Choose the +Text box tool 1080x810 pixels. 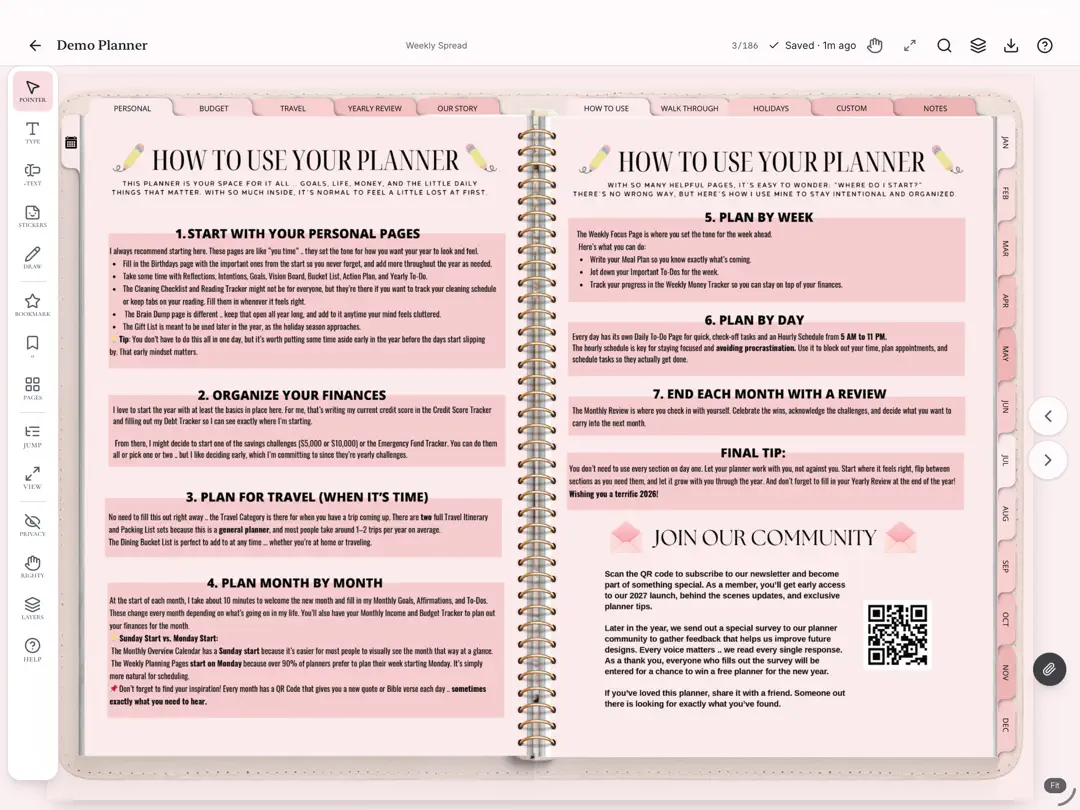coord(32,174)
